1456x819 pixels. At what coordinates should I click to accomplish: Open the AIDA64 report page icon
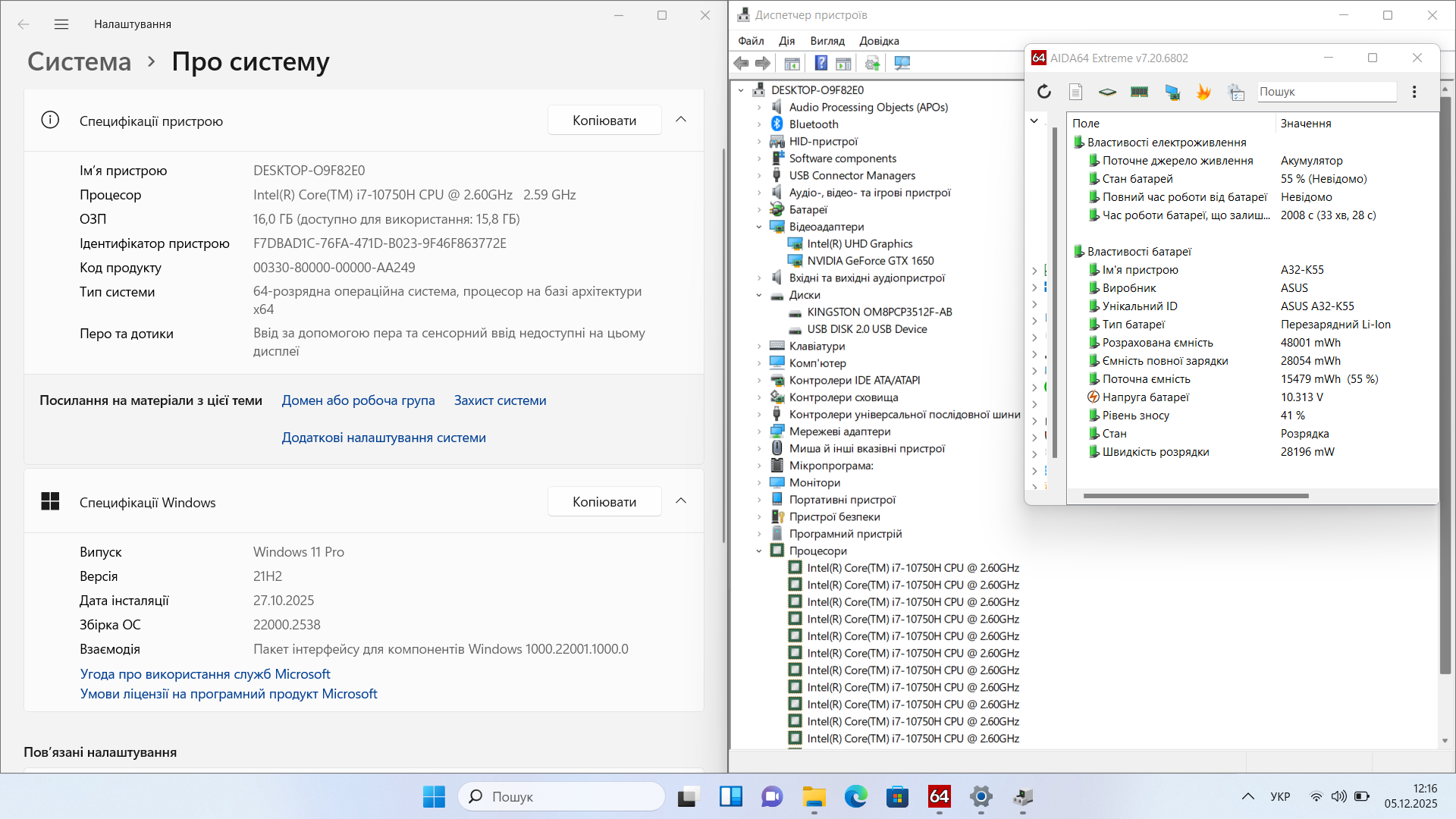tap(1075, 92)
